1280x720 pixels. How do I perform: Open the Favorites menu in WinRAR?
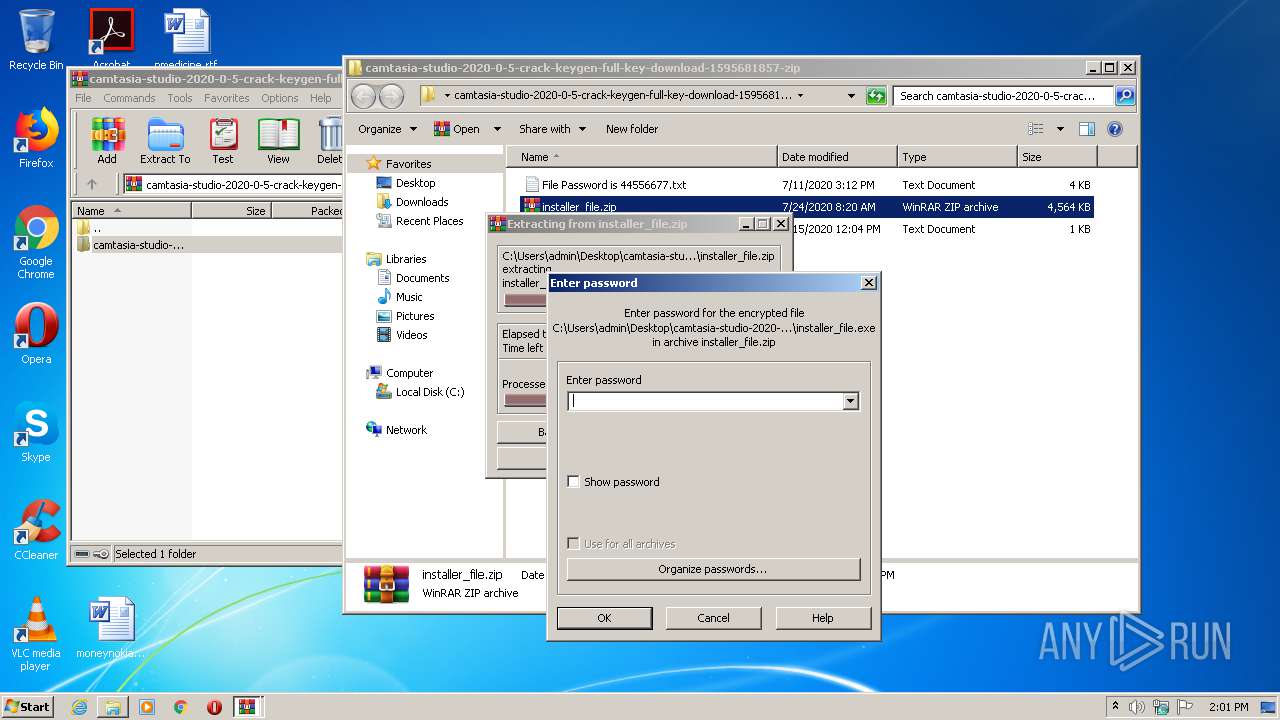point(227,98)
